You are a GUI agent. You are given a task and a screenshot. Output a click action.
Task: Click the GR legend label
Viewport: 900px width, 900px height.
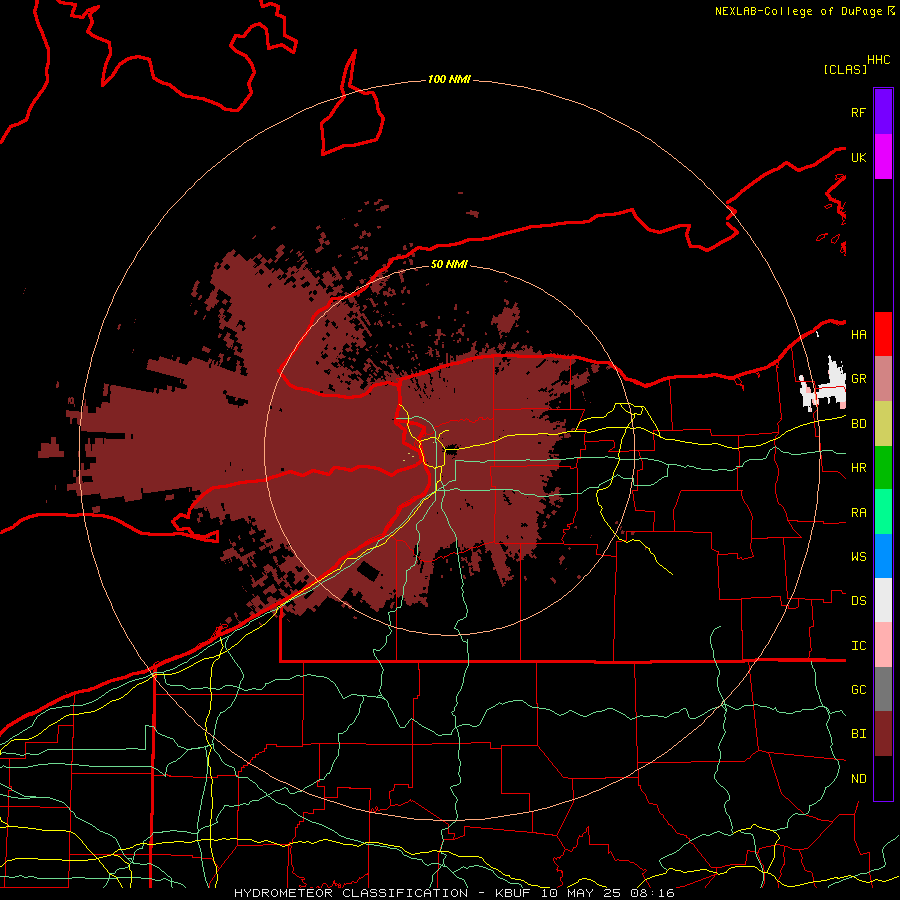coord(858,379)
